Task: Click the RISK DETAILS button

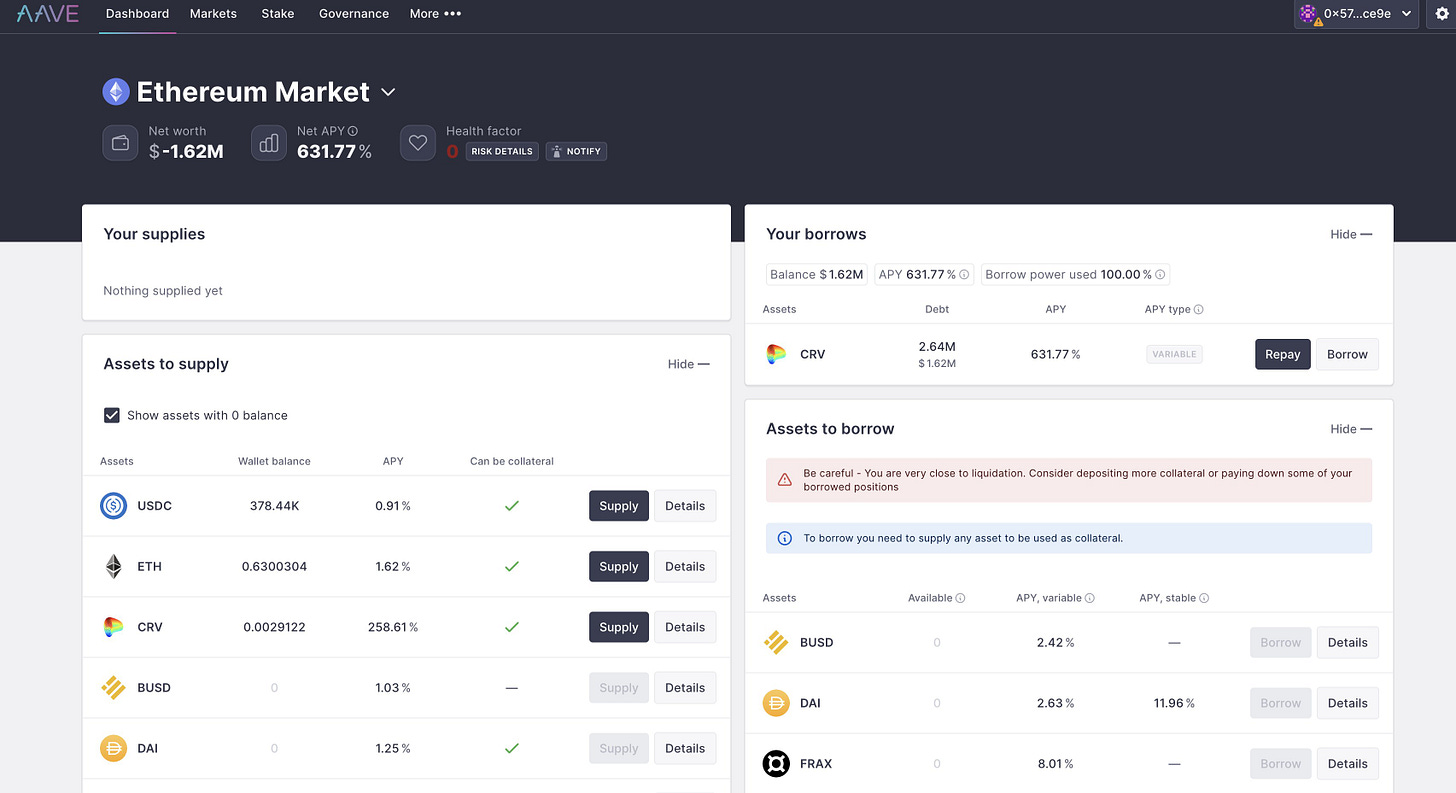Action: pos(502,151)
